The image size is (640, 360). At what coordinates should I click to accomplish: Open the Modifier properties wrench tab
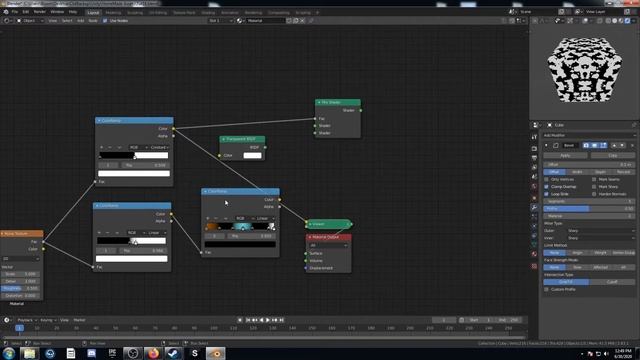(x=534, y=208)
